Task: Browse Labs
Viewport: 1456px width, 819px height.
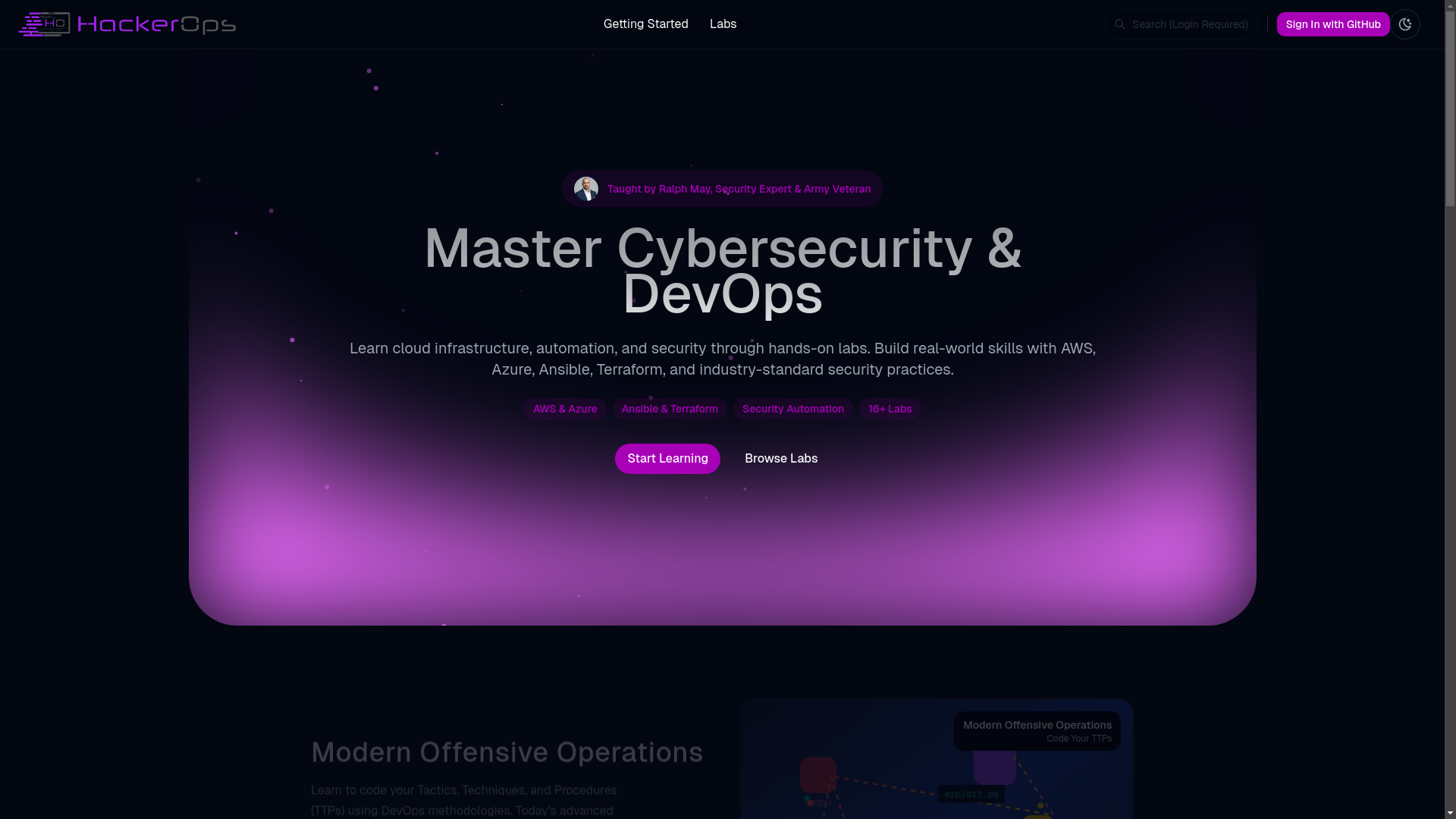Action: pyautogui.click(x=781, y=459)
